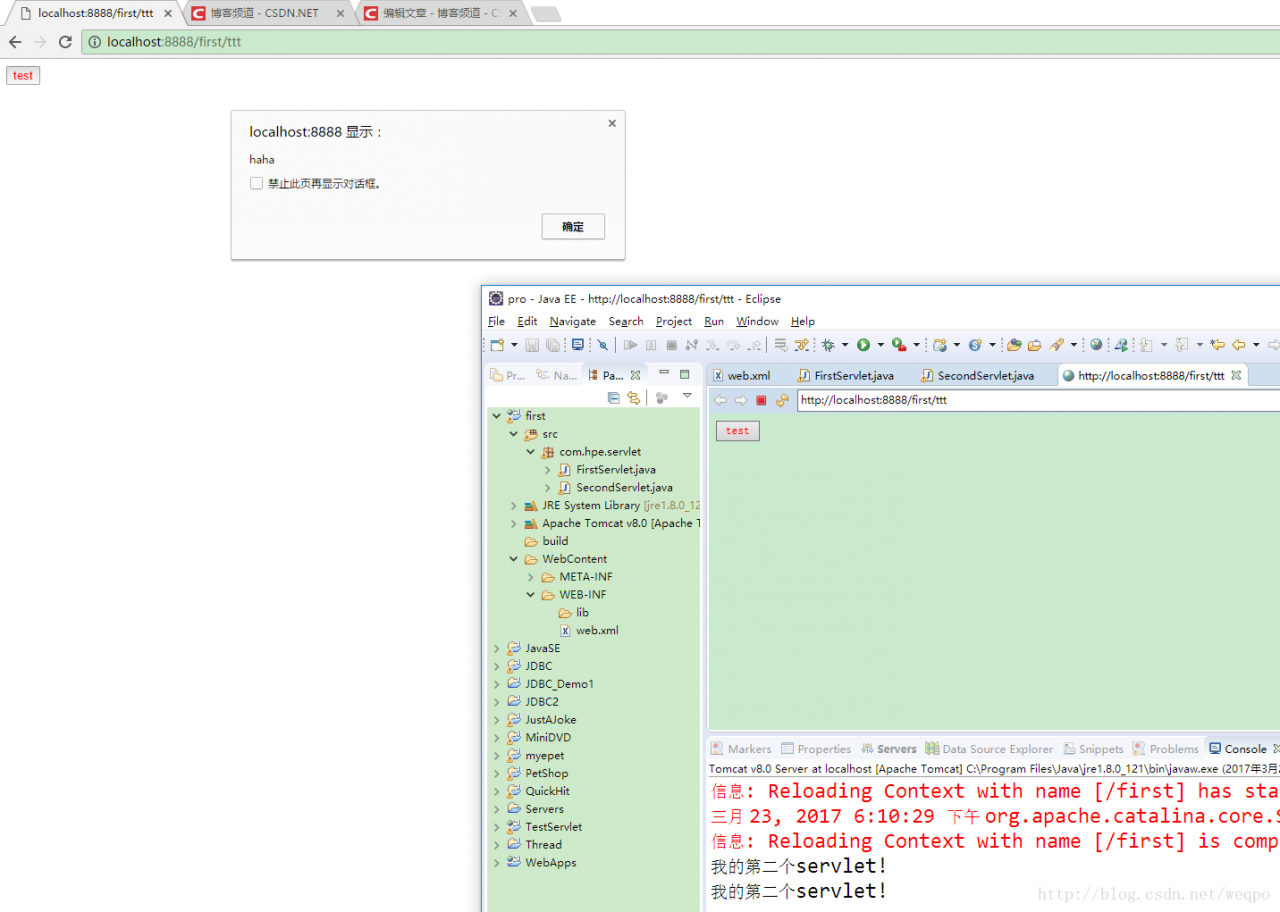Click the Chrome address bar showing localhost:8888/first/ttt
This screenshot has height=912, width=1280.
click(x=680, y=42)
